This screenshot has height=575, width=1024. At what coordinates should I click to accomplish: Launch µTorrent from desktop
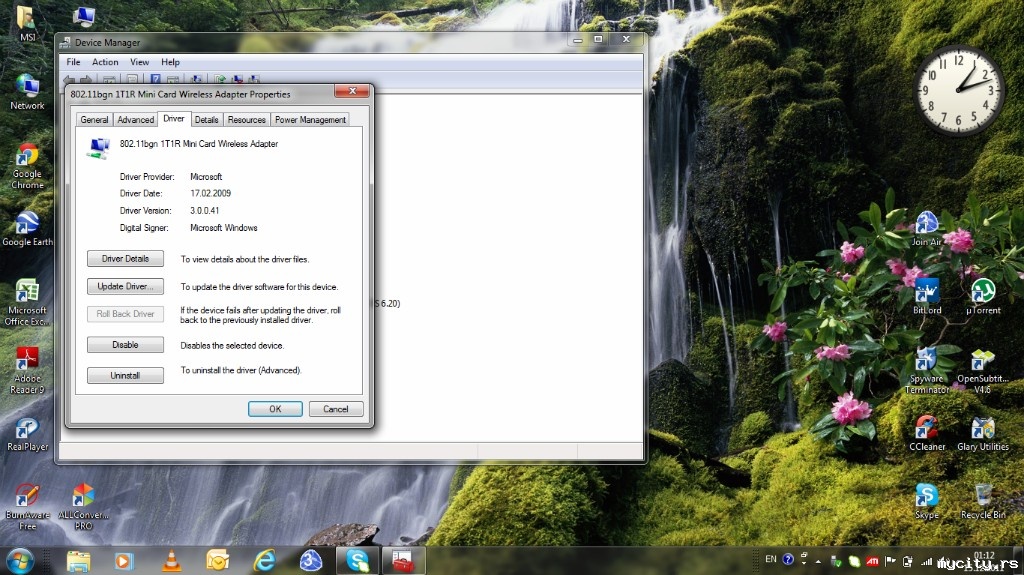click(983, 296)
